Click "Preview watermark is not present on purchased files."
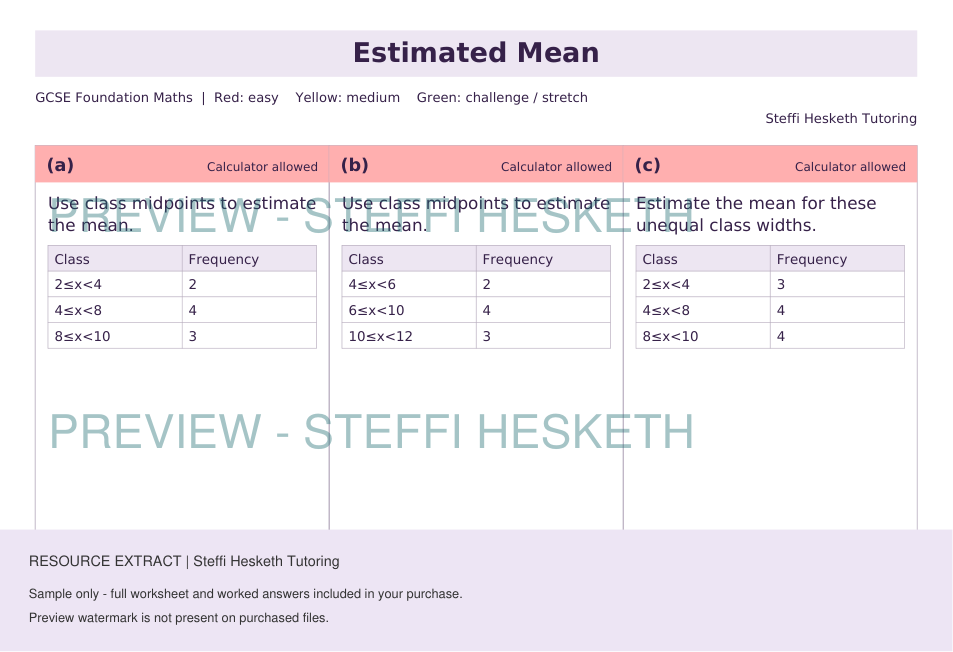953x652 pixels. (179, 618)
